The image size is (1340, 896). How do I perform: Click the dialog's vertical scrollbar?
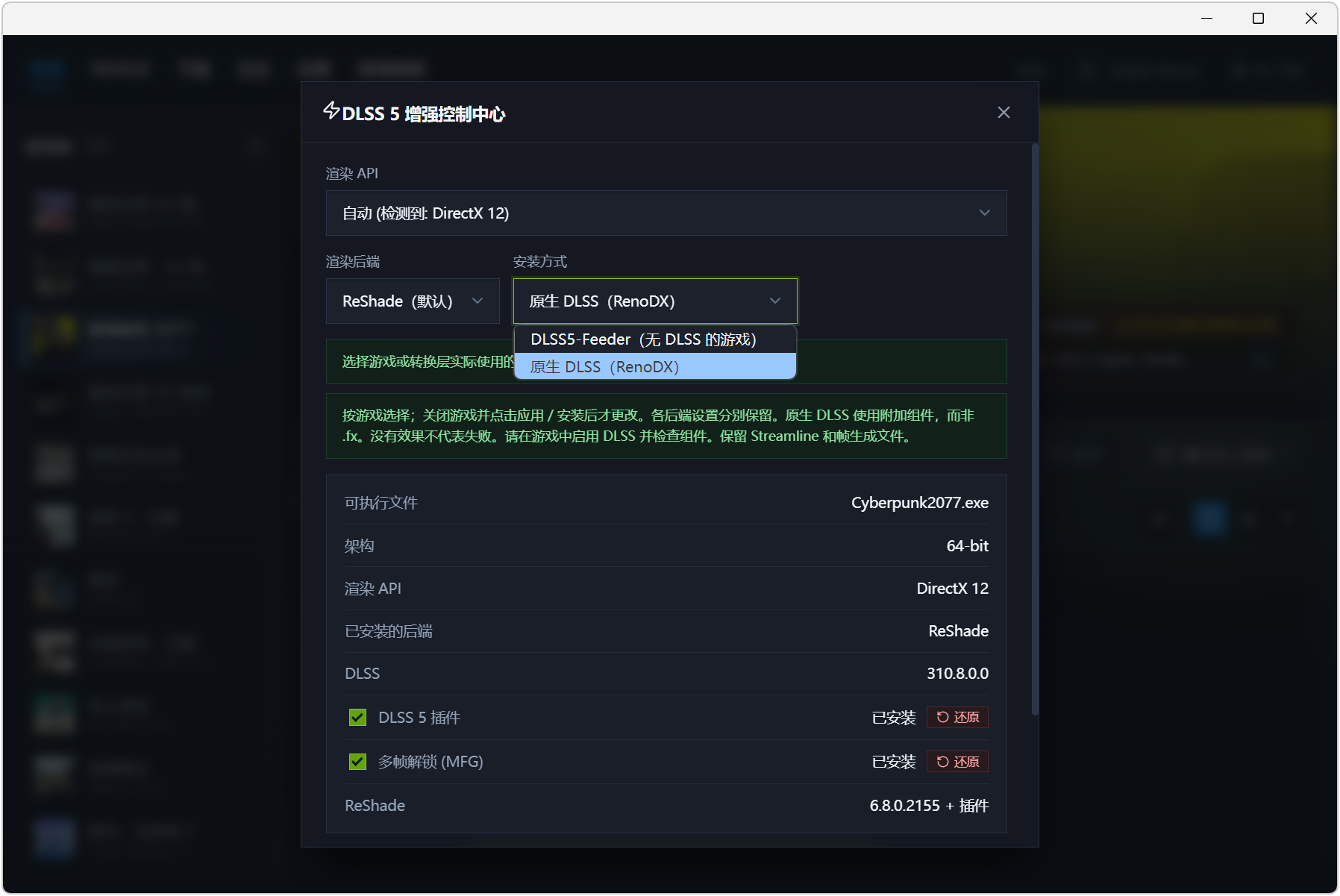coord(1035,430)
